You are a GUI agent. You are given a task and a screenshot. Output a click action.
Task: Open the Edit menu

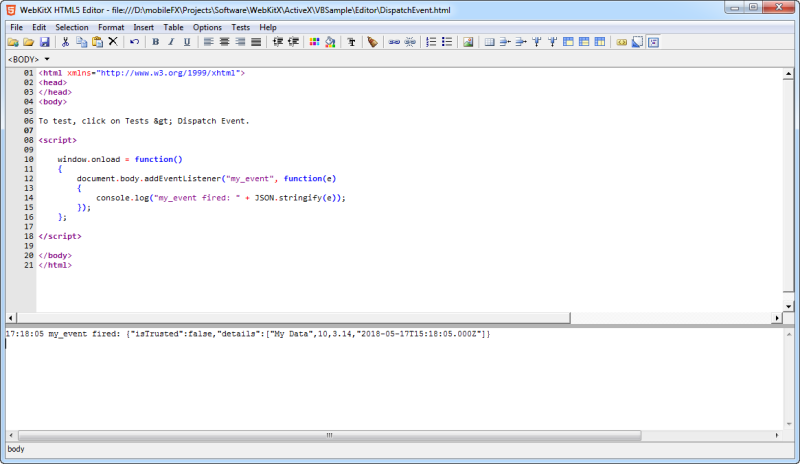(x=39, y=28)
